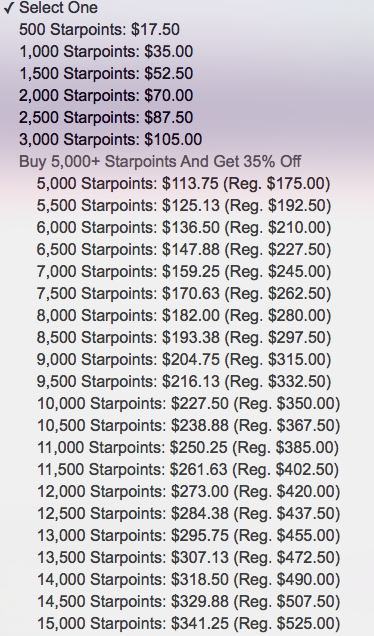Pick 3,000 Starpoints: $105.00
Viewport: 374px width, 636px height.
[187, 139]
